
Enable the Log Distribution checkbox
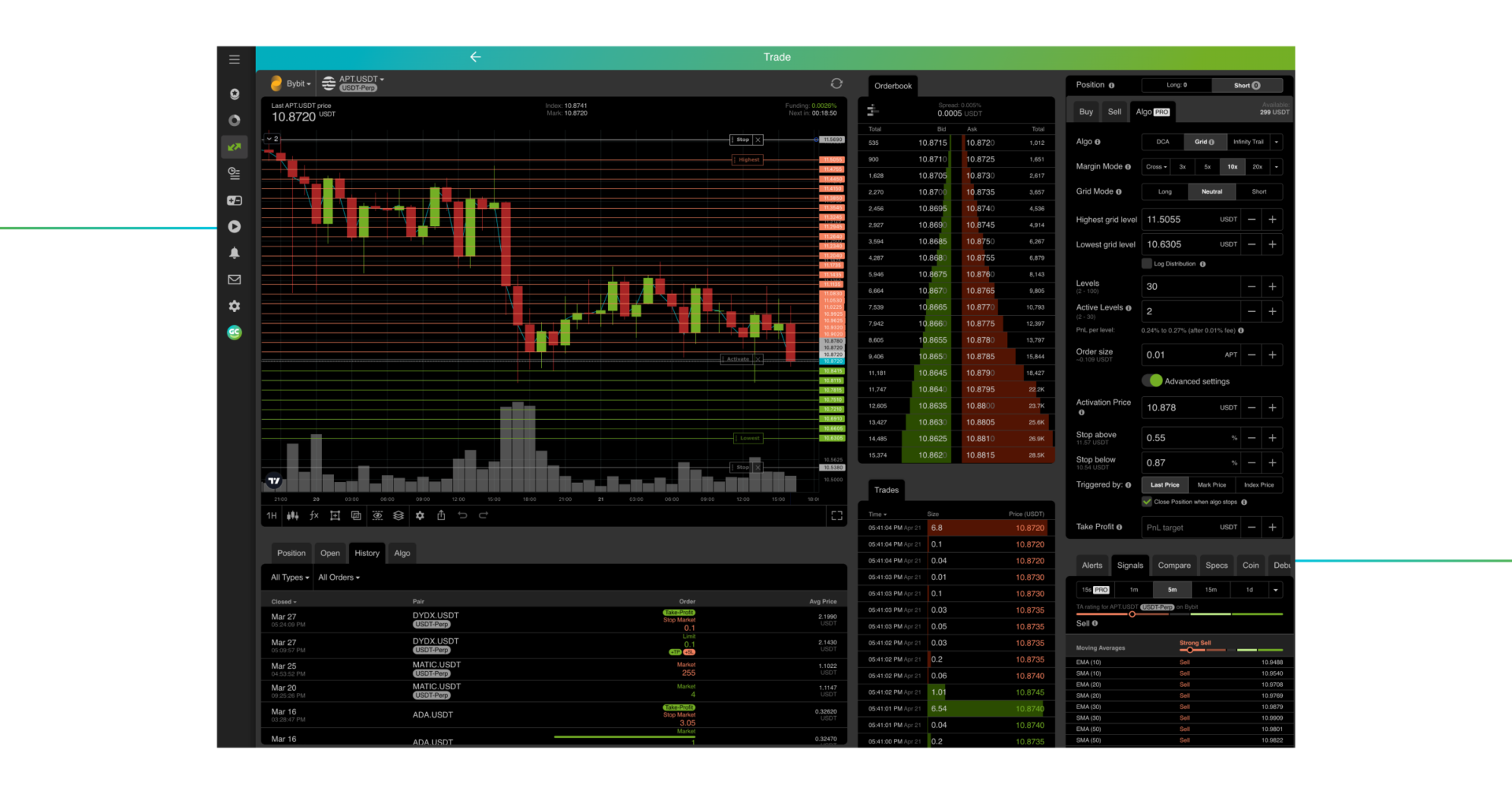coord(1147,263)
